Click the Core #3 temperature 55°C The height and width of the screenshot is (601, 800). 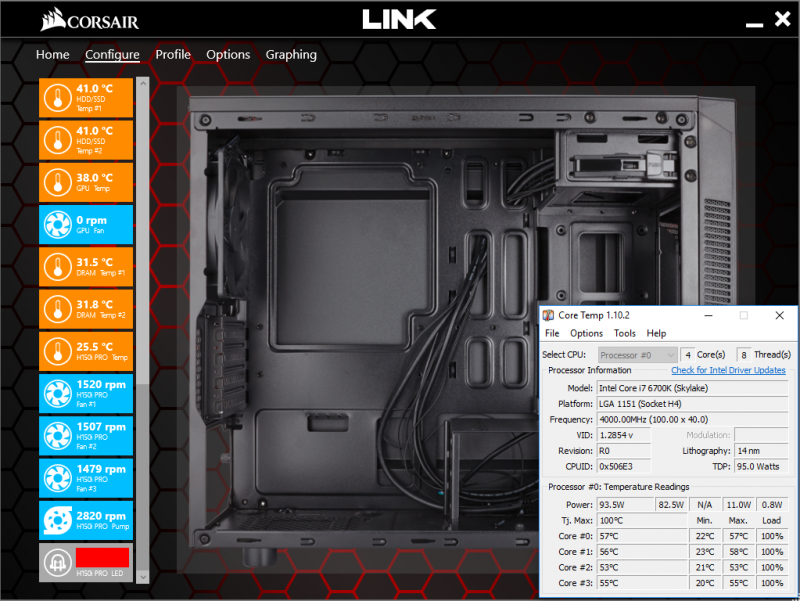point(642,583)
